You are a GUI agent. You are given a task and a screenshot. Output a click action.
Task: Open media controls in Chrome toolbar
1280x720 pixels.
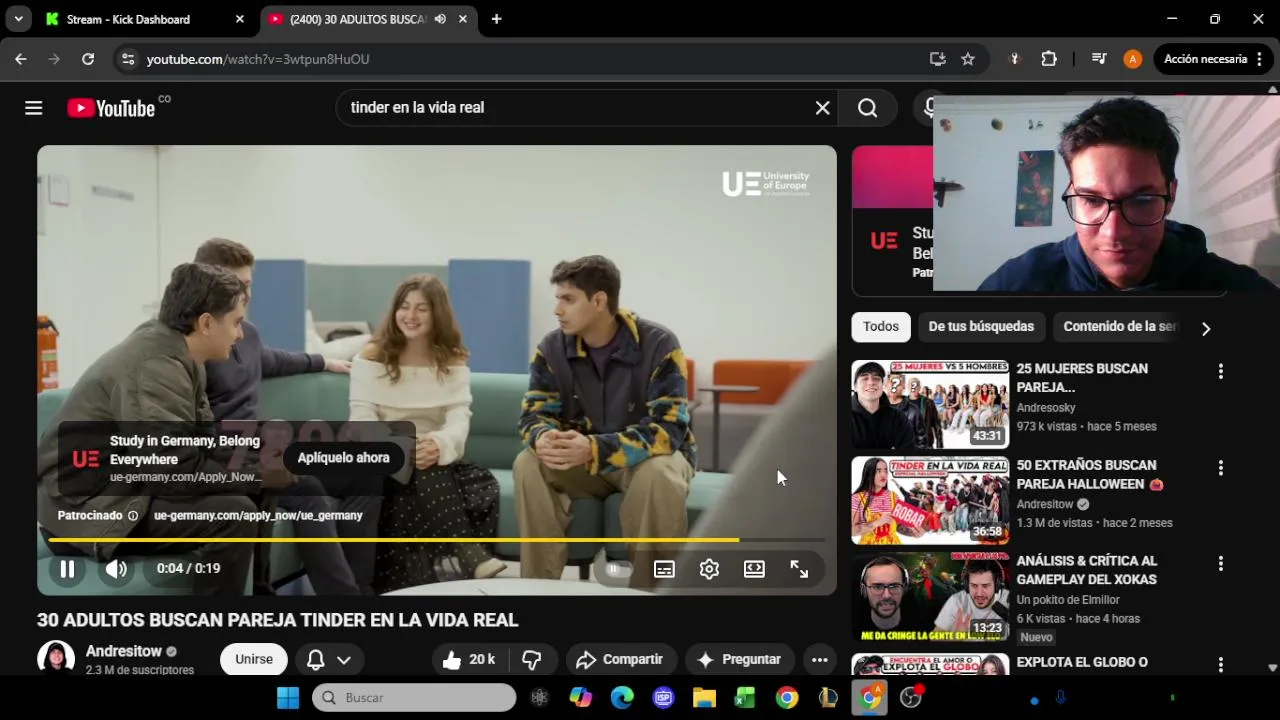[1099, 59]
